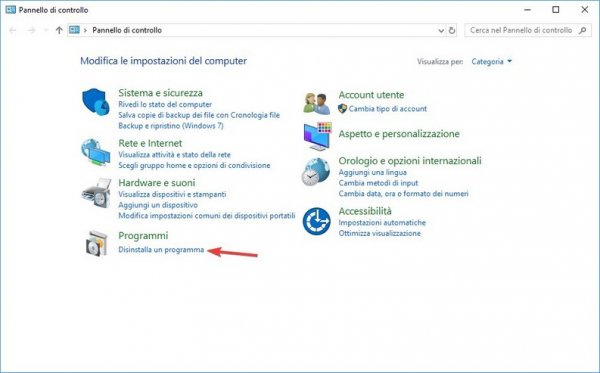This screenshot has width=600, height=373.
Task: Click Visualizza dispositivi e stampanti
Action: pos(172,194)
